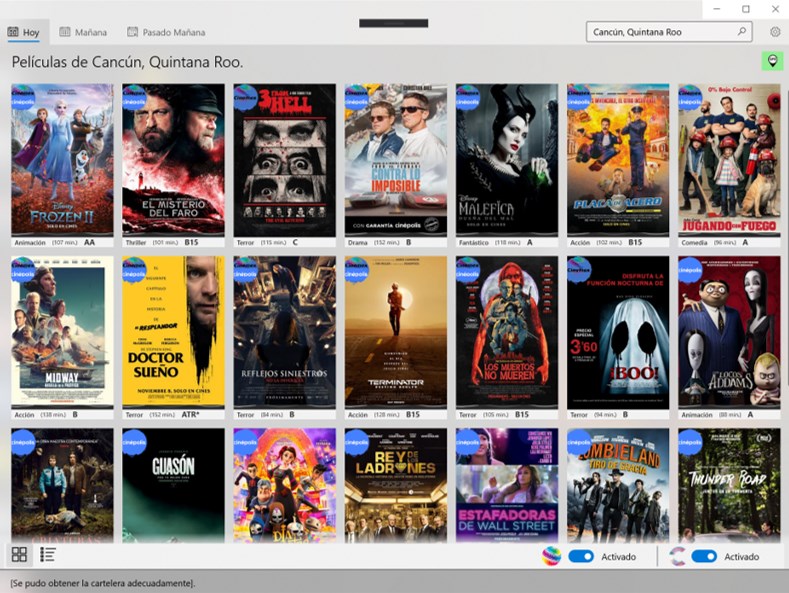Toggle the Cinépolis cartelera switch

pyautogui.click(x=704, y=556)
